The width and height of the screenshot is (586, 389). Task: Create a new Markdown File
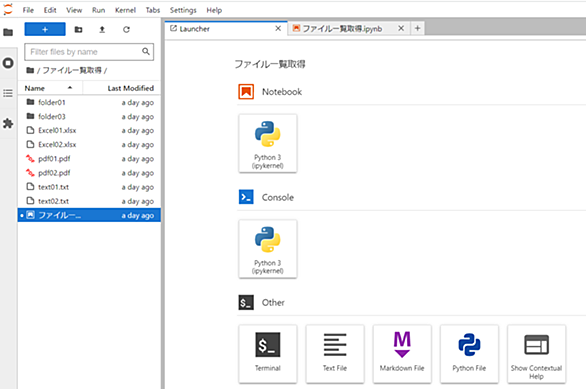(x=402, y=354)
